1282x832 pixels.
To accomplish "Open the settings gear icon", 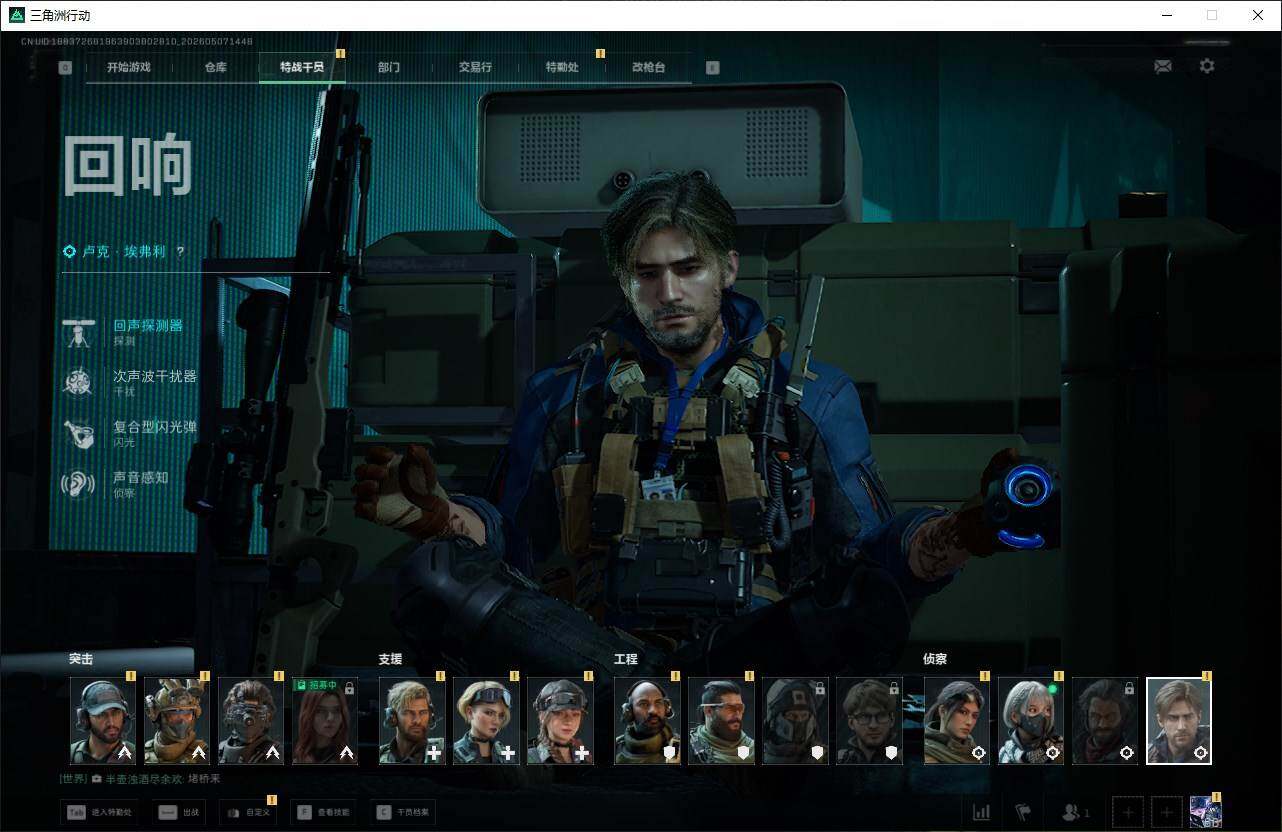I will pyautogui.click(x=1207, y=66).
